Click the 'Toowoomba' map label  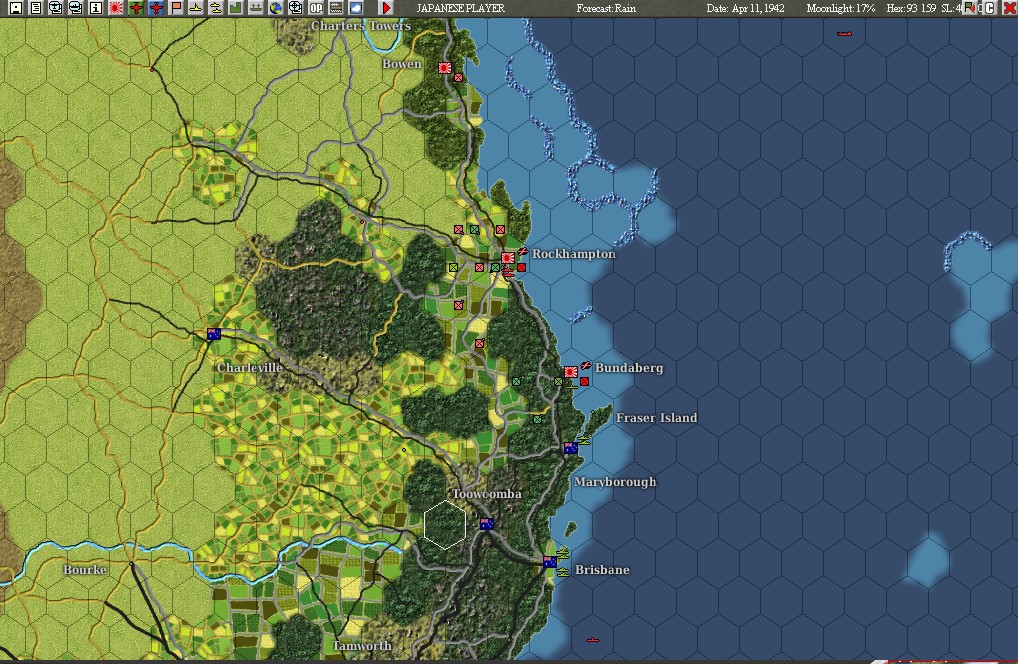pyautogui.click(x=487, y=493)
